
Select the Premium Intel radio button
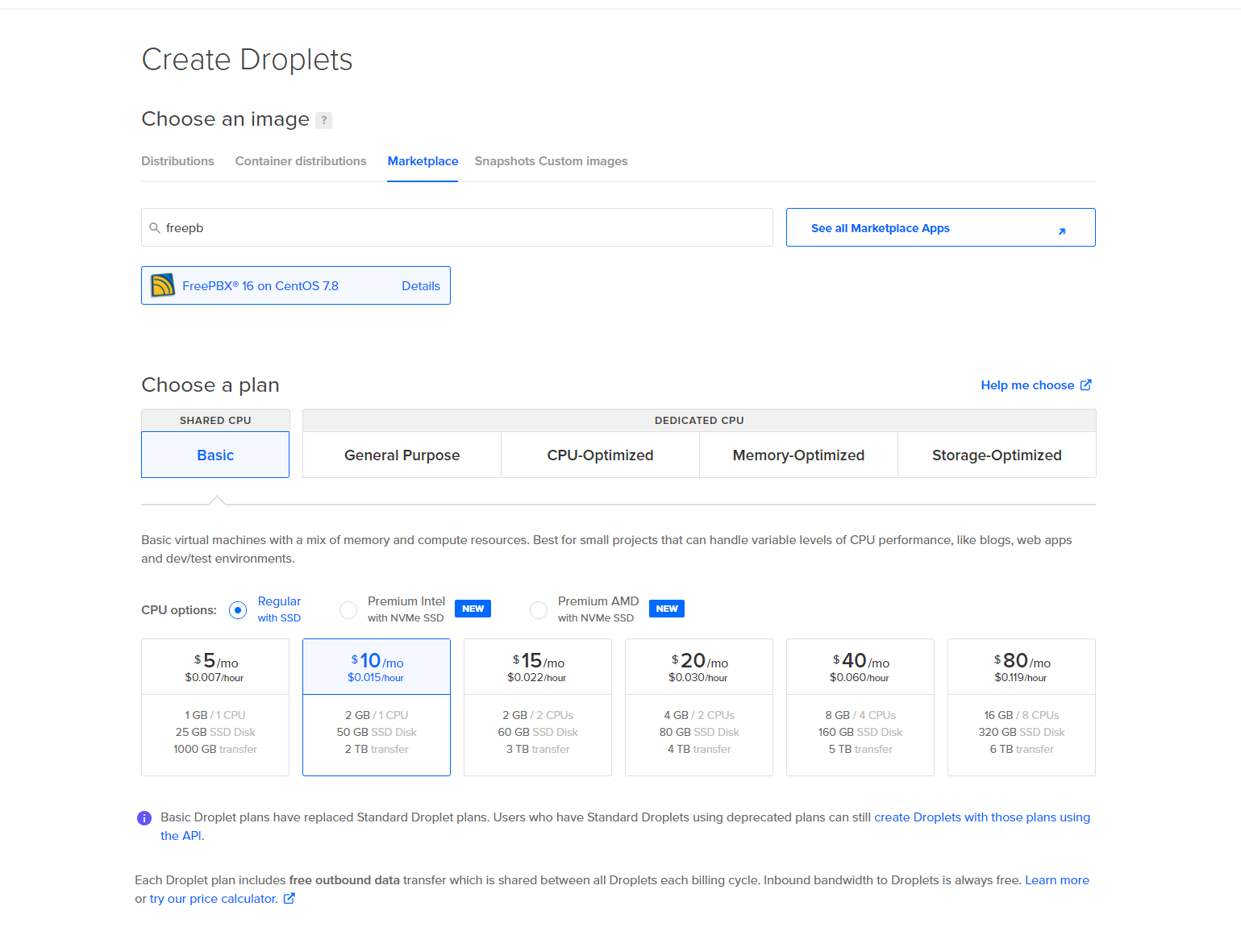coord(348,610)
